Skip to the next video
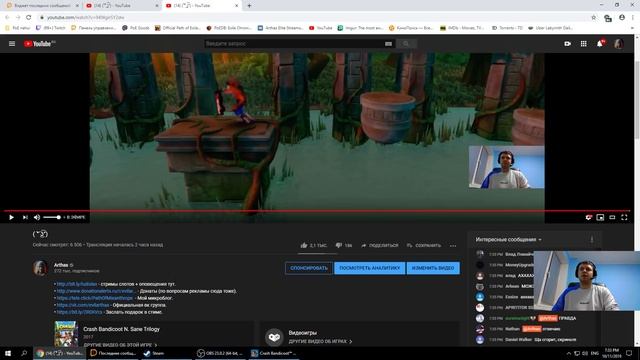Screen dimensions: 640x360 click(25, 218)
